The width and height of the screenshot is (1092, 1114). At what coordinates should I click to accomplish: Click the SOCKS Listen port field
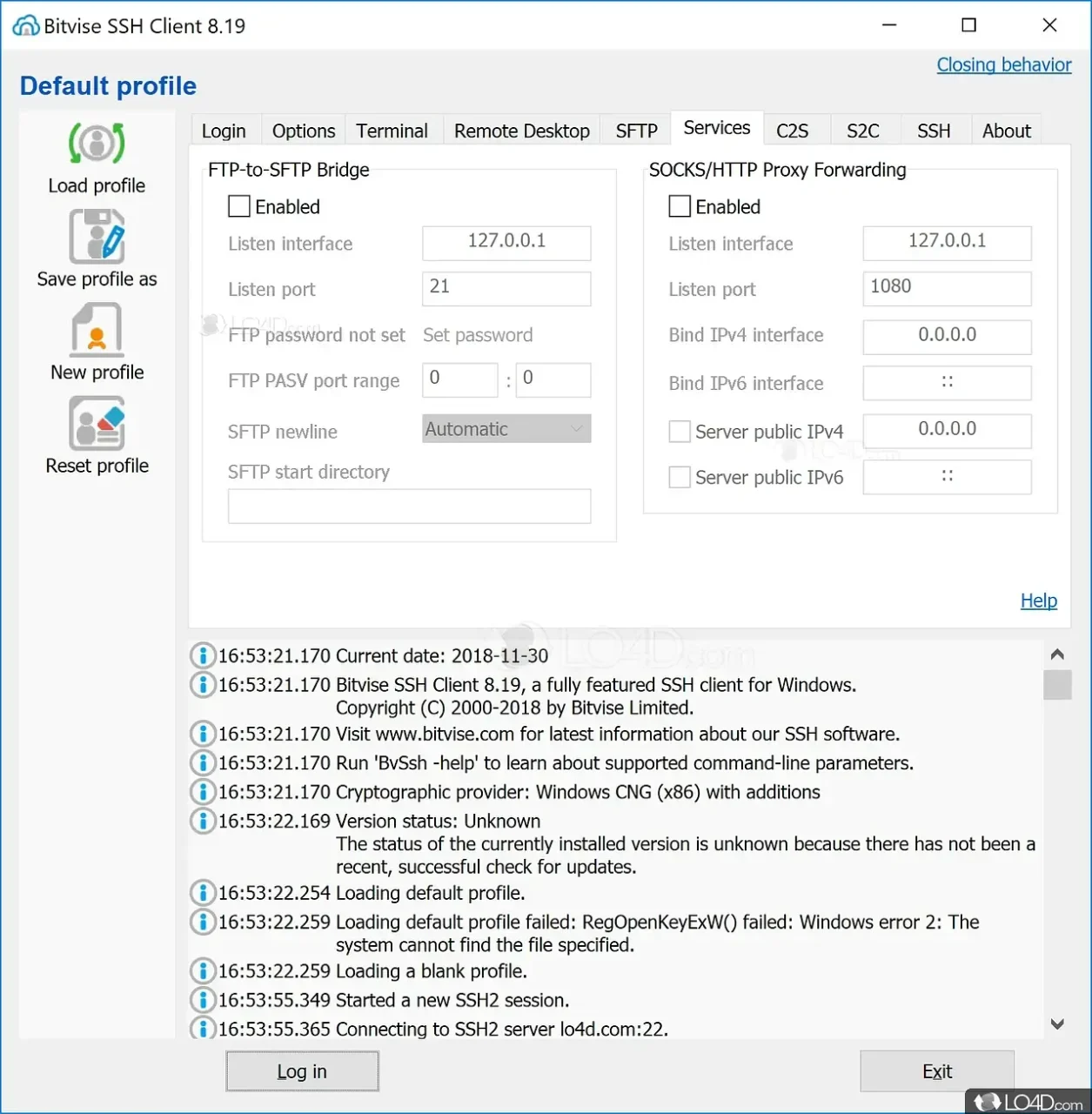tap(947, 288)
